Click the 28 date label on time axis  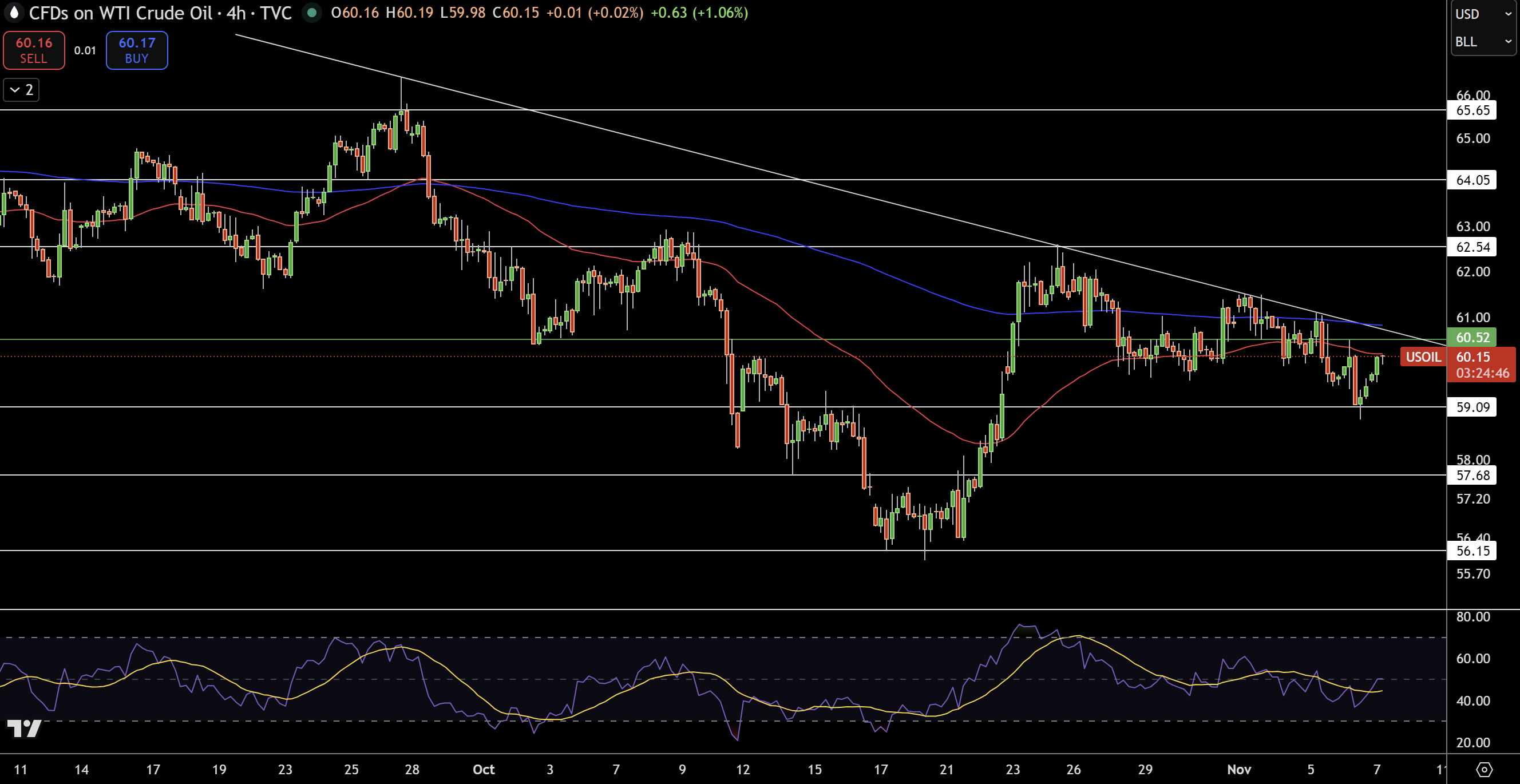click(x=412, y=769)
